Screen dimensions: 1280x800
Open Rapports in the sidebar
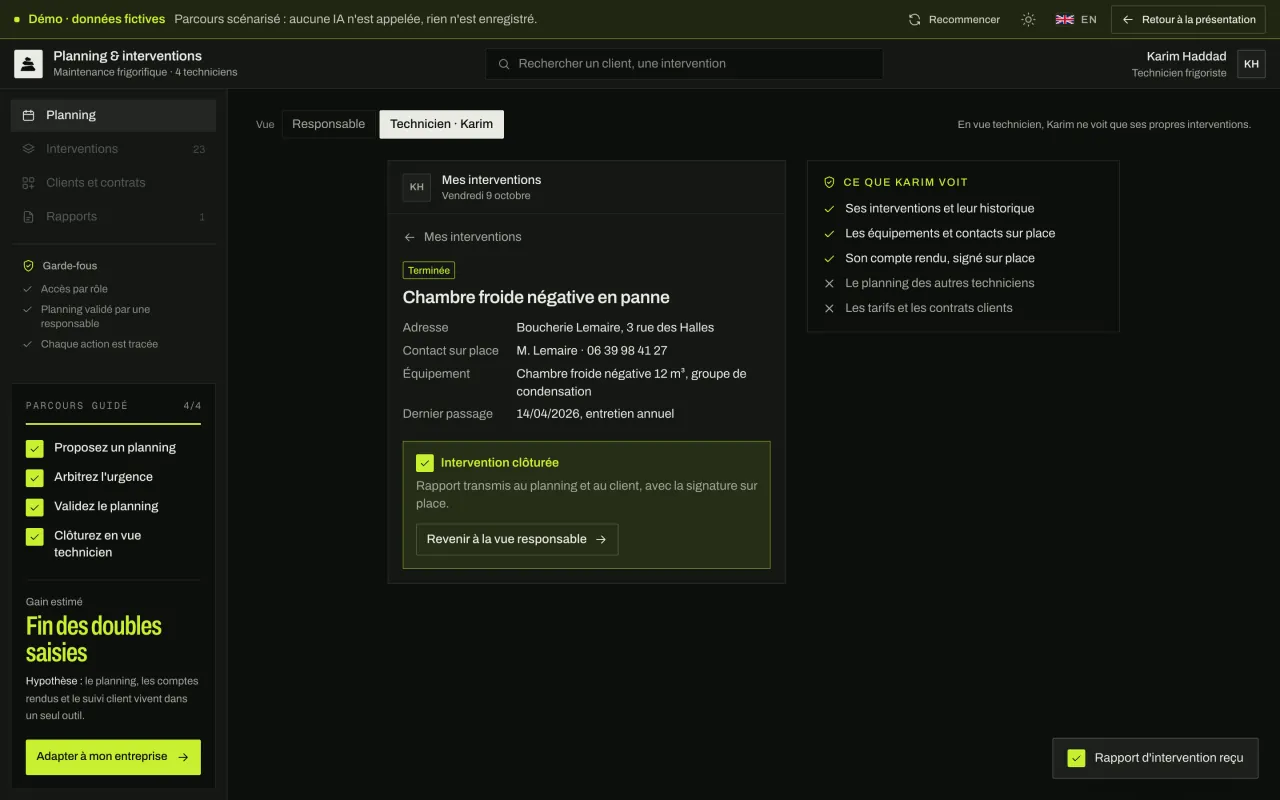click(x=113, y=217)
